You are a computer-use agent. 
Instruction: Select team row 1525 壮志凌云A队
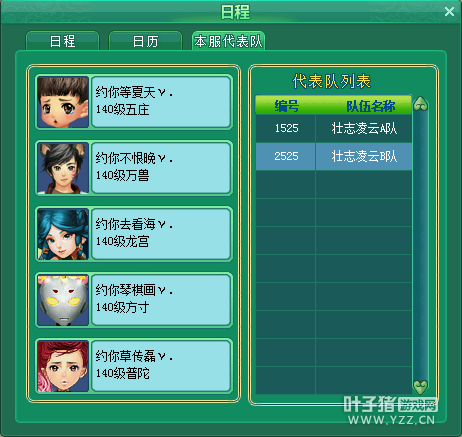(334, 128)
